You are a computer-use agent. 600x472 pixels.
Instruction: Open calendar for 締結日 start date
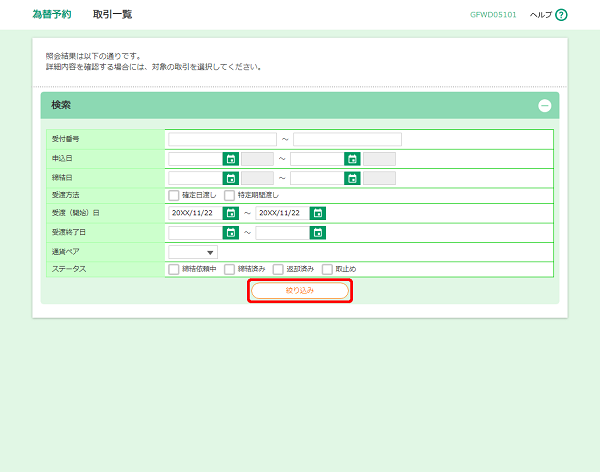tap(231, 178)
